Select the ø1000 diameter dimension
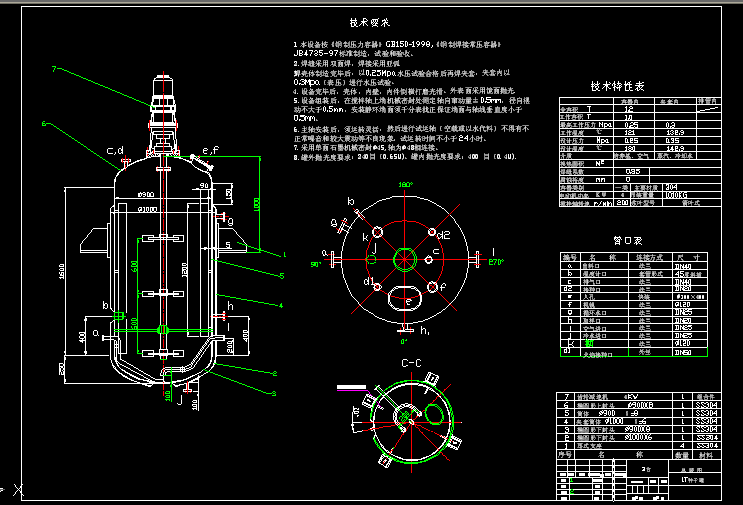Image resolution: width=743 pixels, height=505 pixels. pyautogui.click(x=147, y=209)
